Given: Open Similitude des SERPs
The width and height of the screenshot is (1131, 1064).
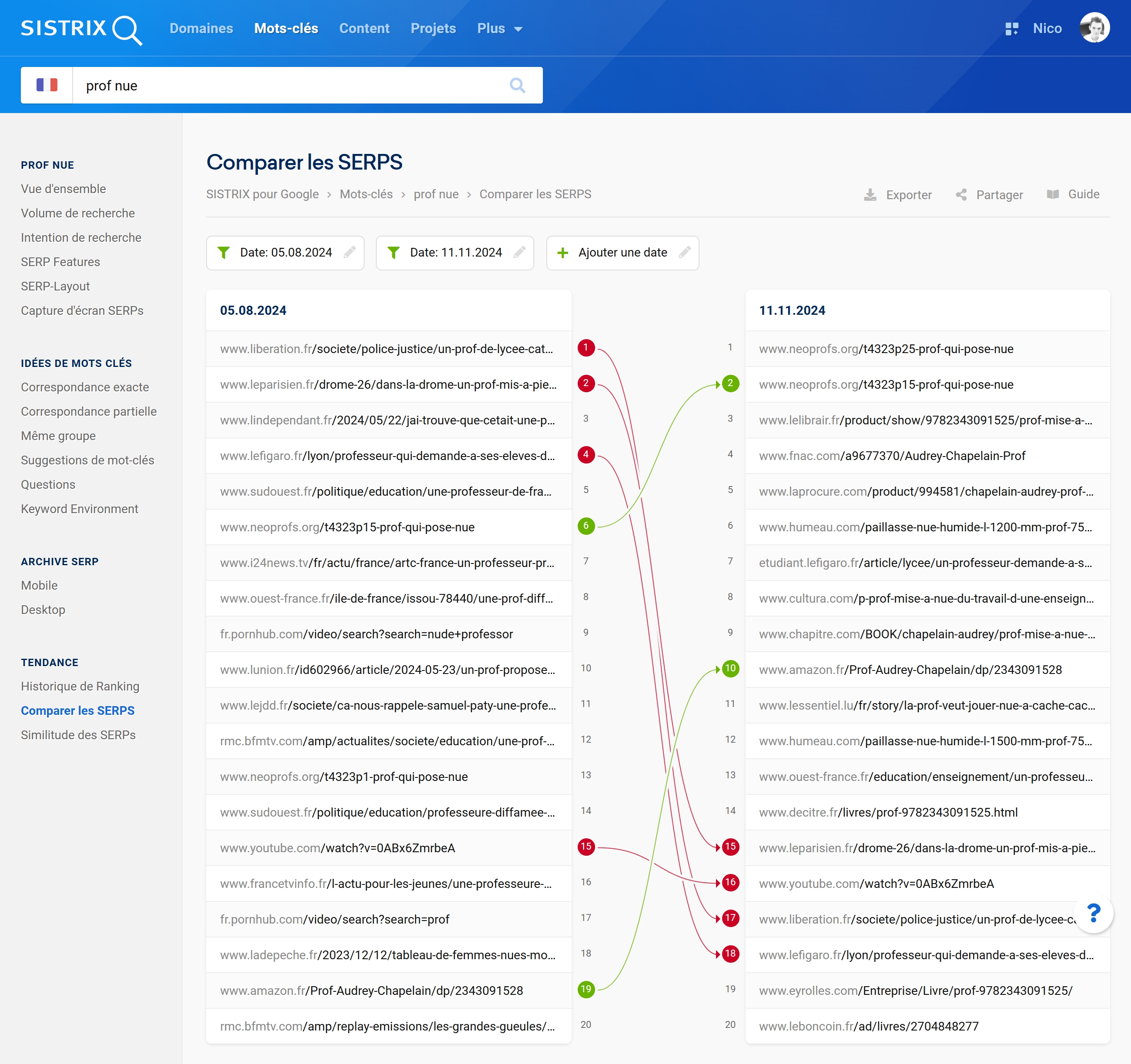Looking at the screenshot, I should coord(78,735).
